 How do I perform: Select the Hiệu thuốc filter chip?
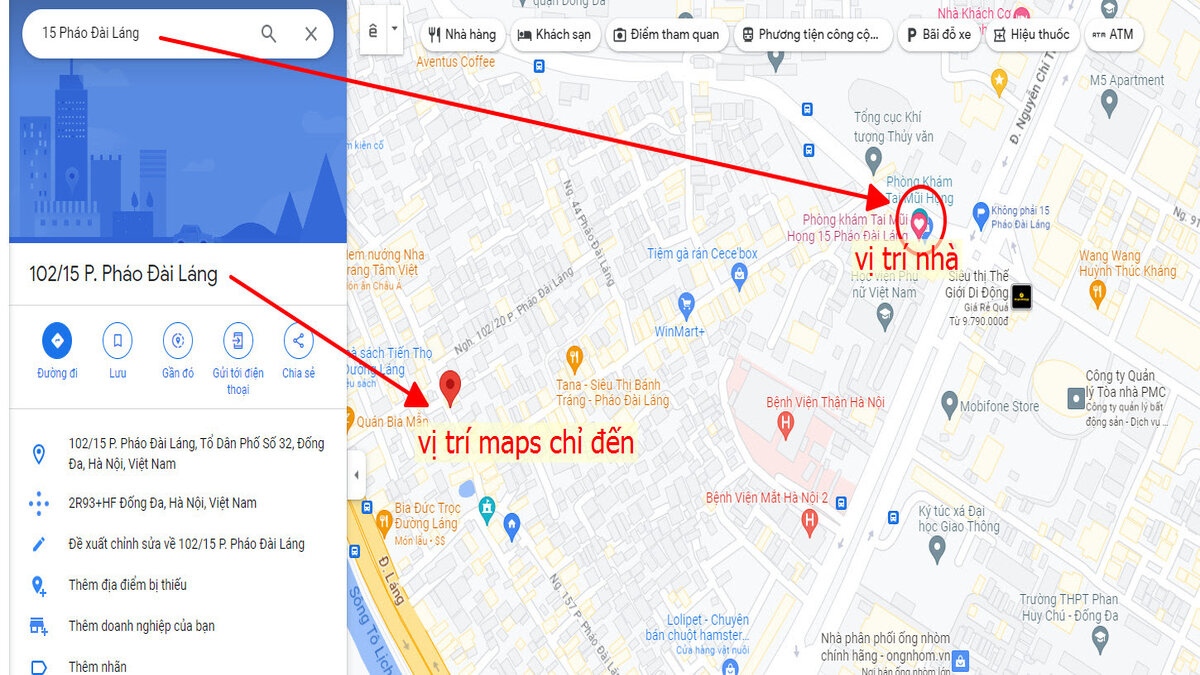pos(1030,34)
